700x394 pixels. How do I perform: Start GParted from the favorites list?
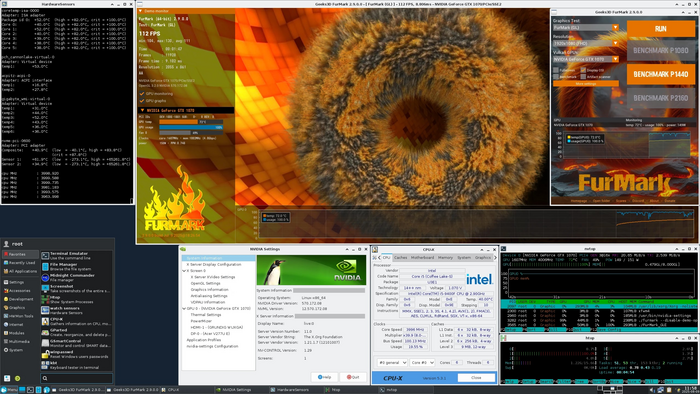point(76,332)
